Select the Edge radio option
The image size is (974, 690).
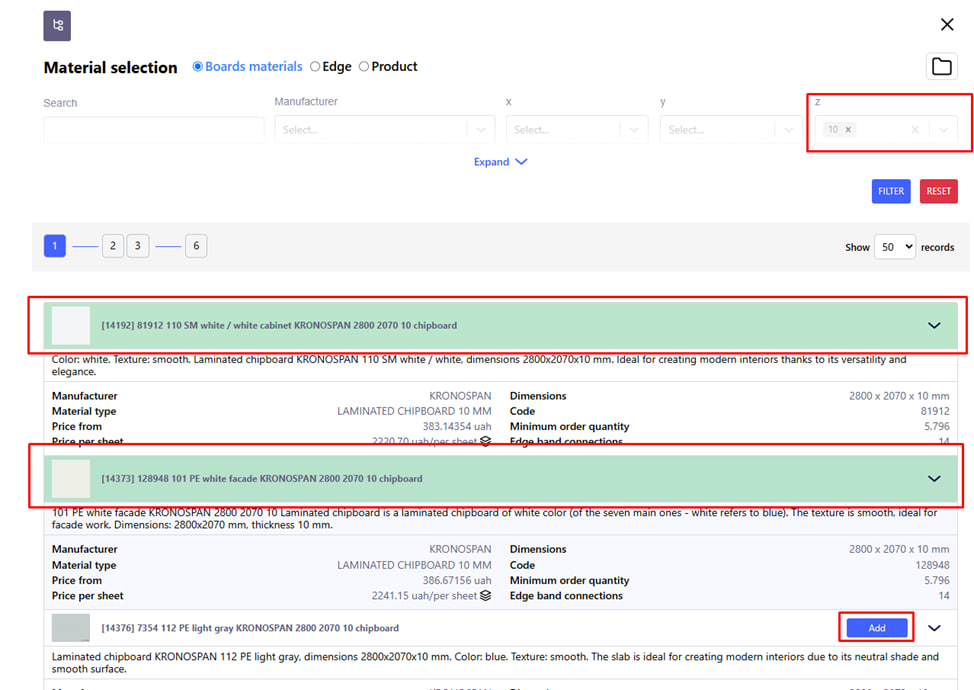pos(315,67)
